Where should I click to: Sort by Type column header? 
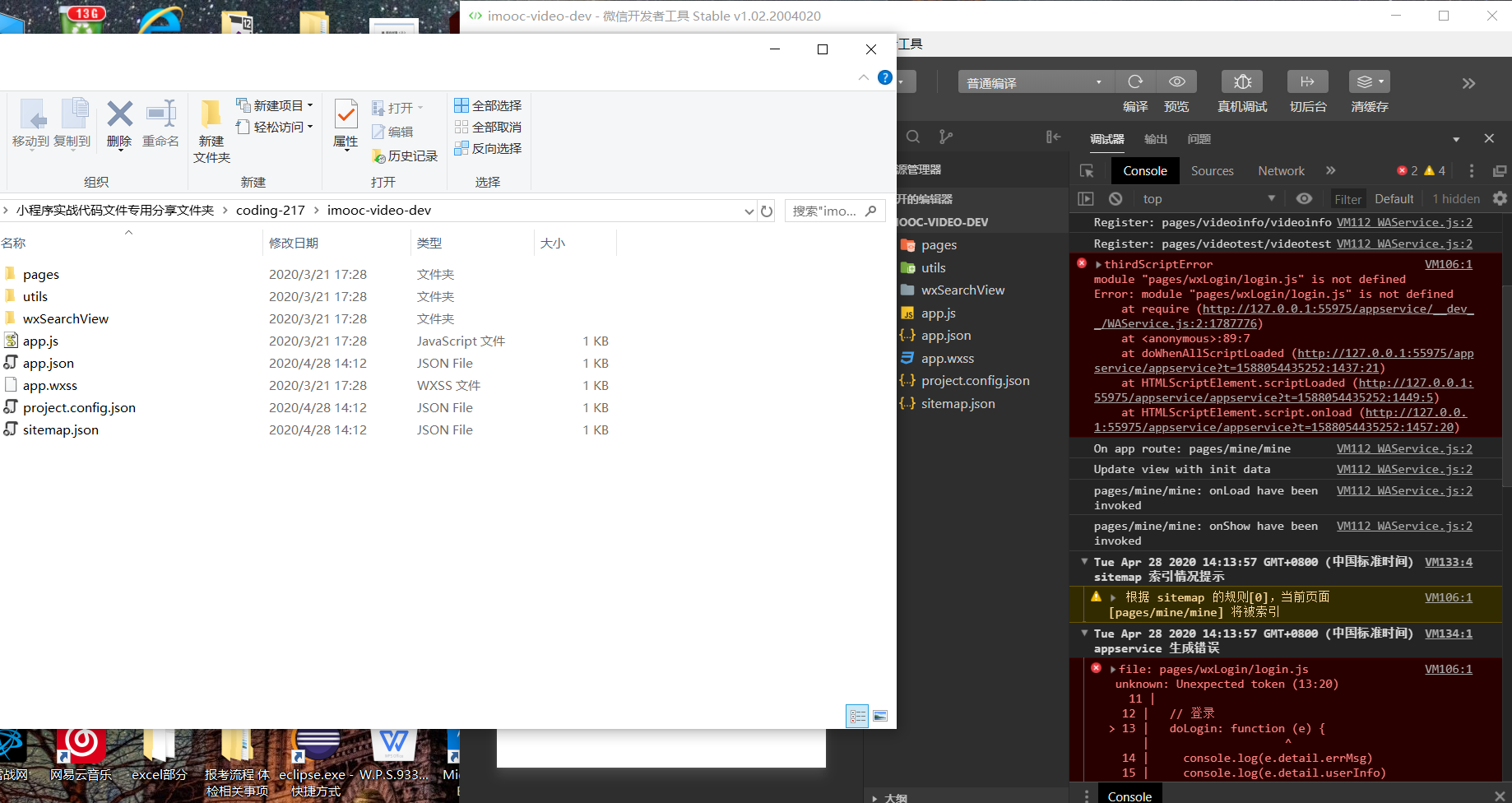pyautogui.click(x=429, y=244)
